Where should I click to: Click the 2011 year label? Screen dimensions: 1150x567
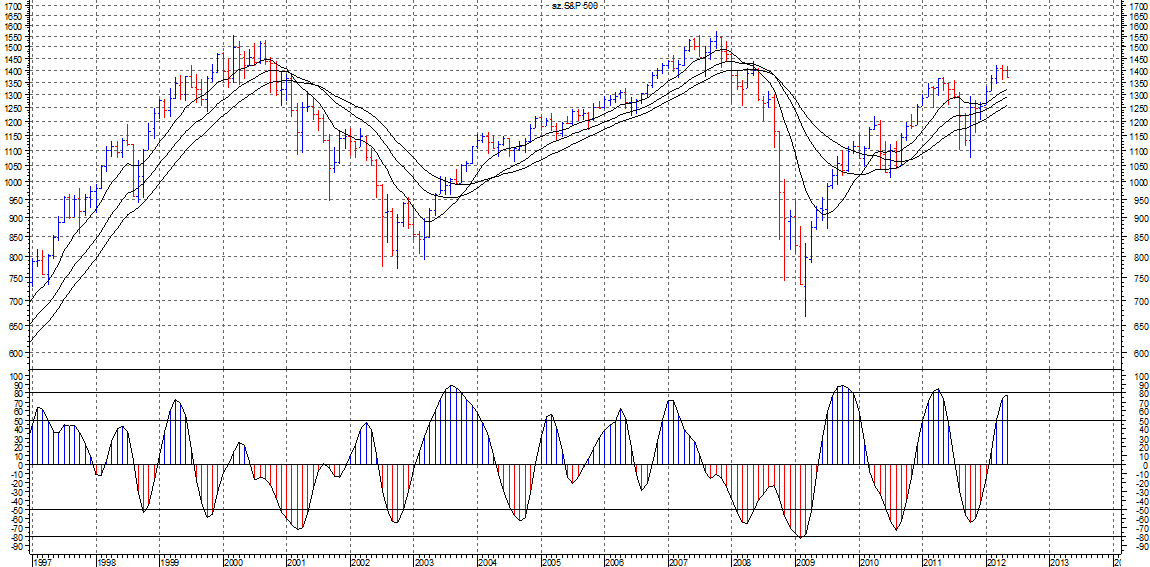click(932, 562)
